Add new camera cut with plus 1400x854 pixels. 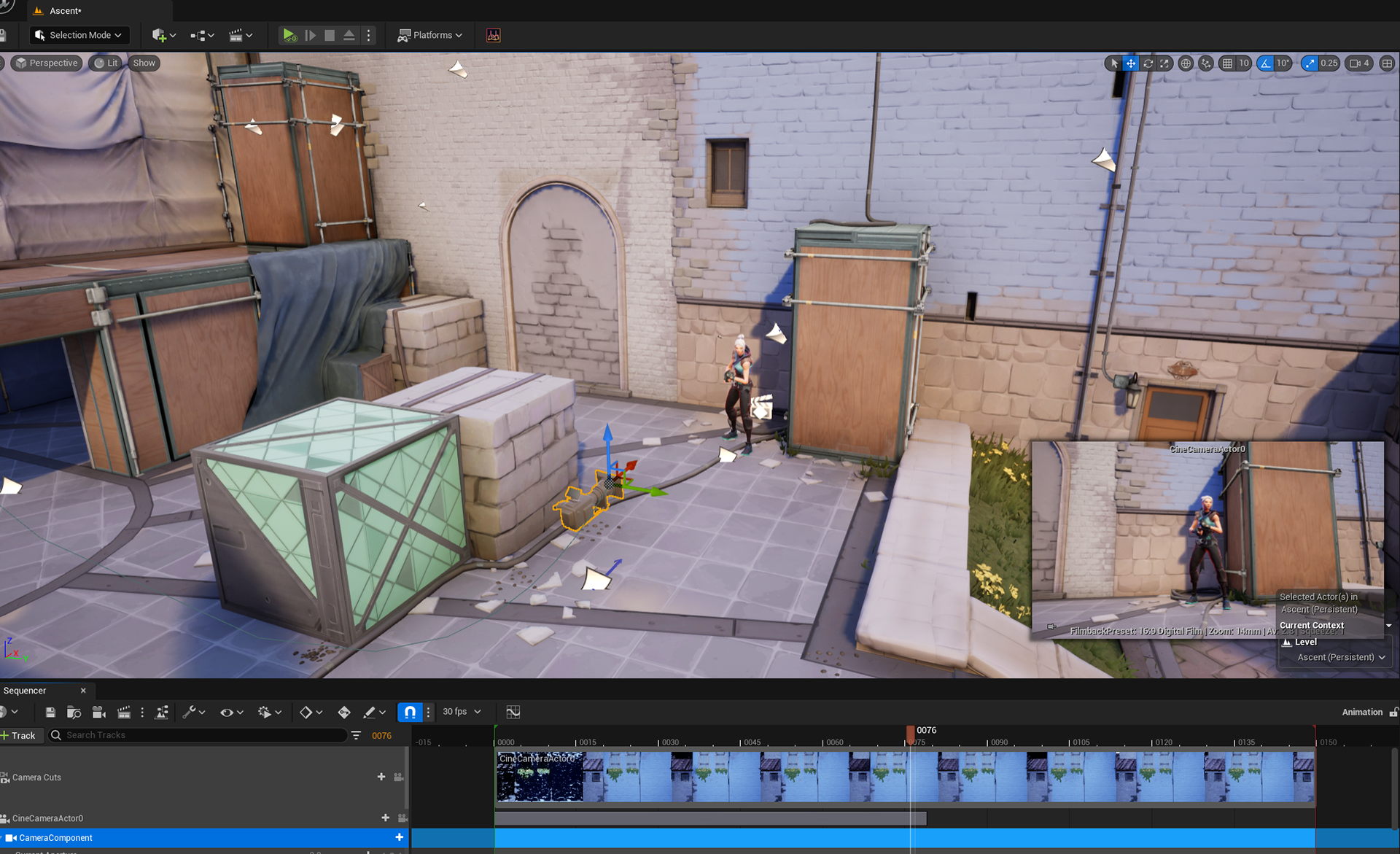(x=381, y=777)
